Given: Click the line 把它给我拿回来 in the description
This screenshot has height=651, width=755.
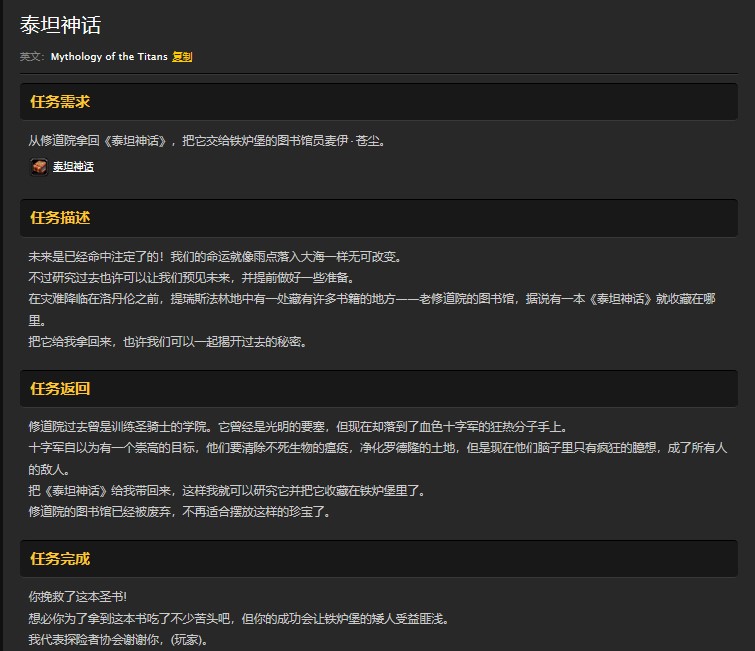Looking at the screenshot, I should [167, 341].
